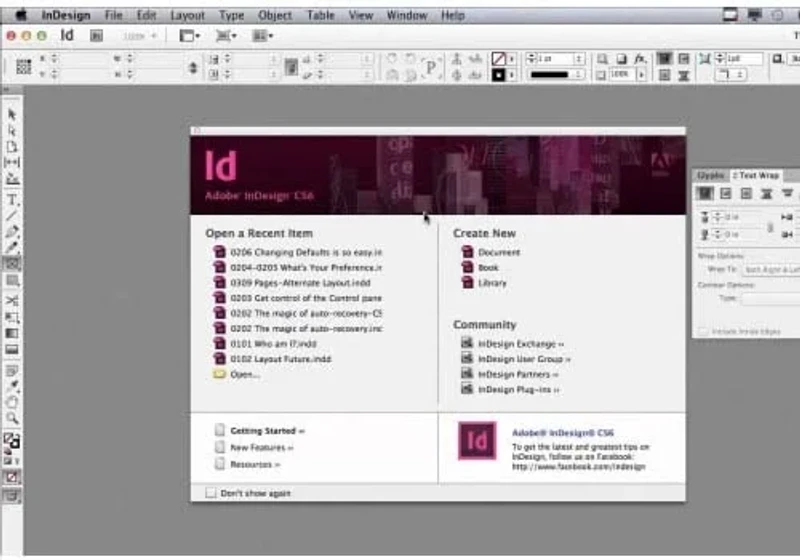Click the black stroke swatch in Control panel

click(498, 75)
